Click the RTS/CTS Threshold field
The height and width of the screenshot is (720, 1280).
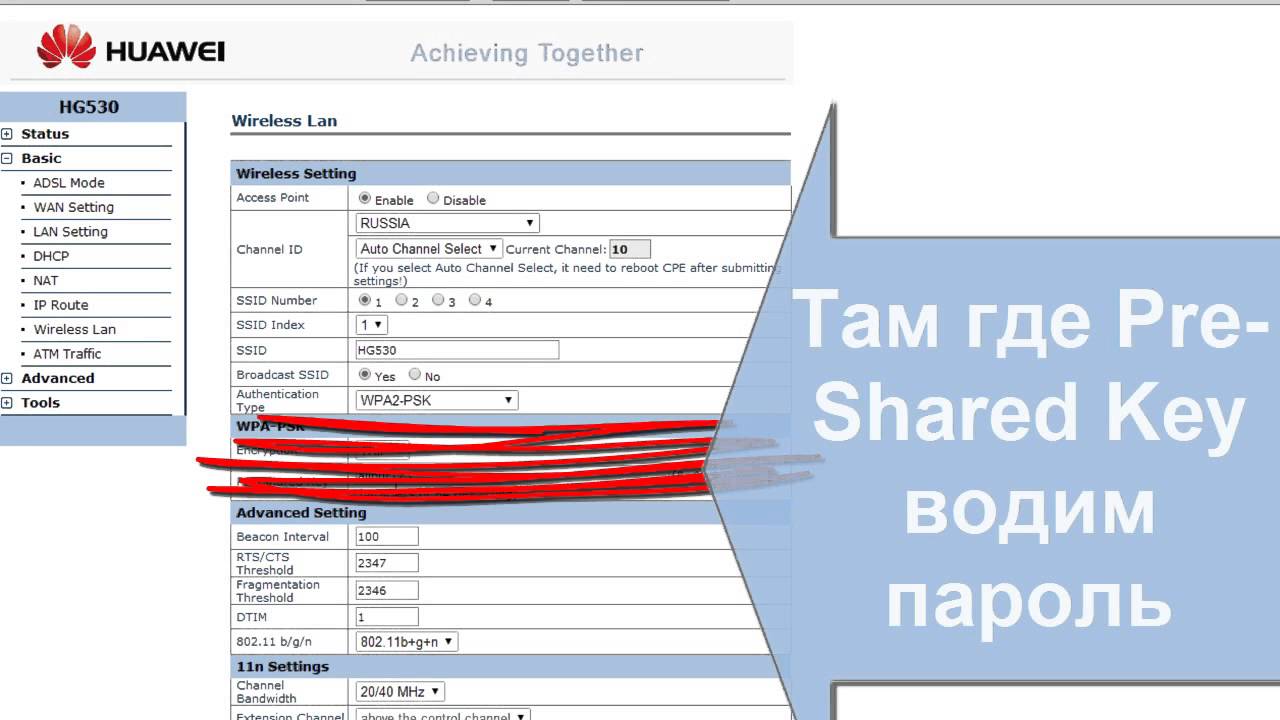tap(387, 563)
